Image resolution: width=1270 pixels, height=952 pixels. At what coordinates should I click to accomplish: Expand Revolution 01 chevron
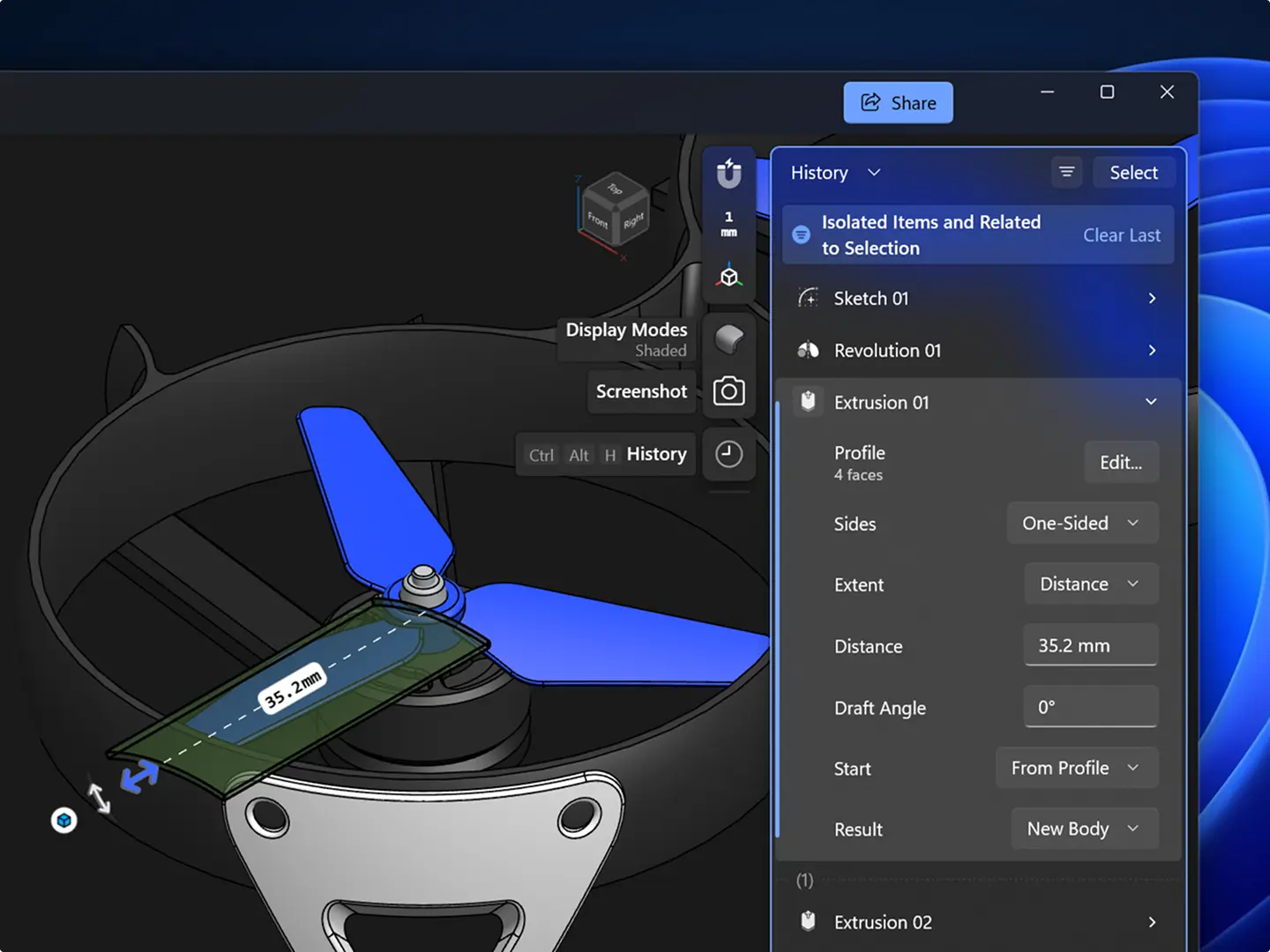1152,350
